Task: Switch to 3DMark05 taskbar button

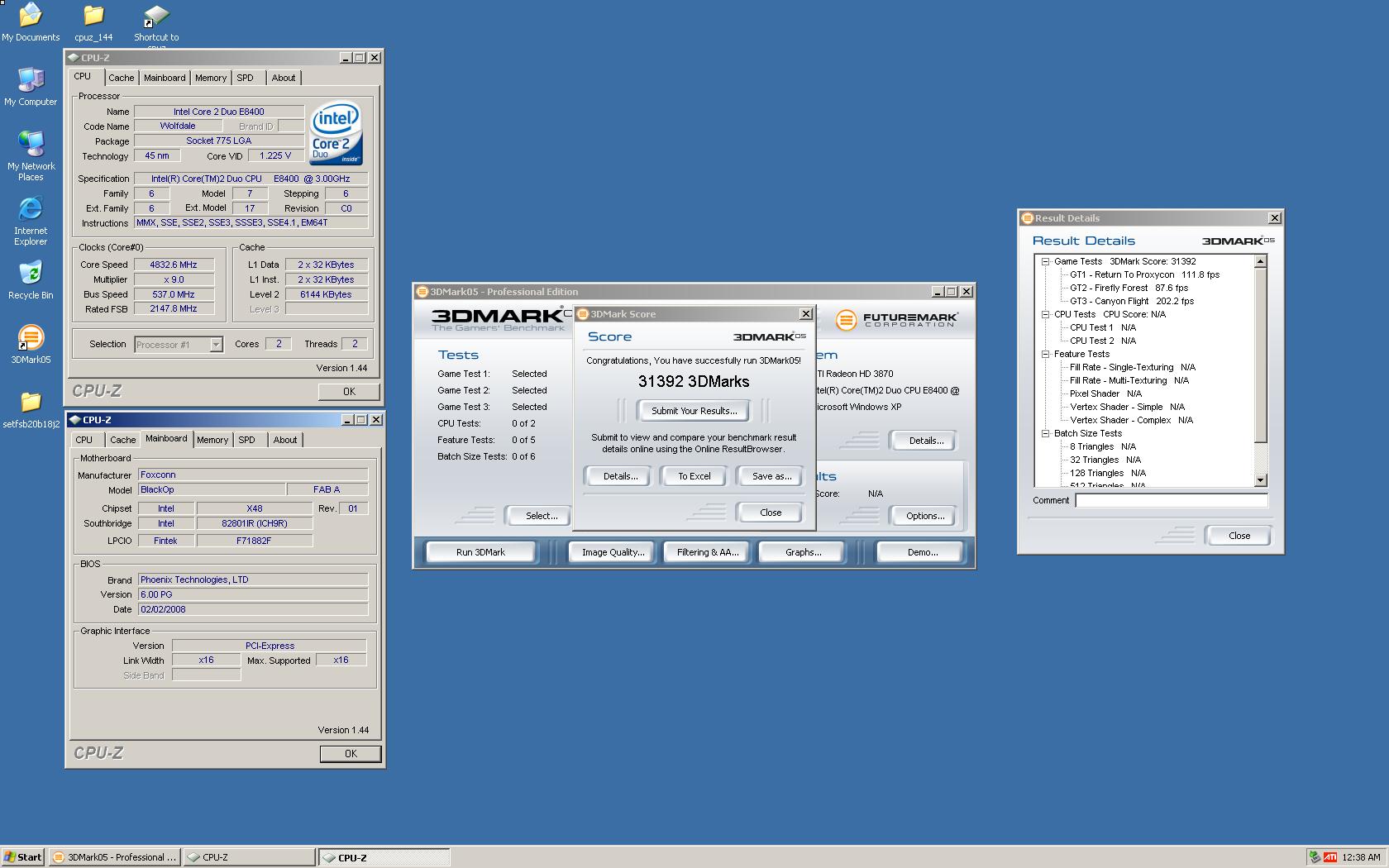Action: (114, 857)
